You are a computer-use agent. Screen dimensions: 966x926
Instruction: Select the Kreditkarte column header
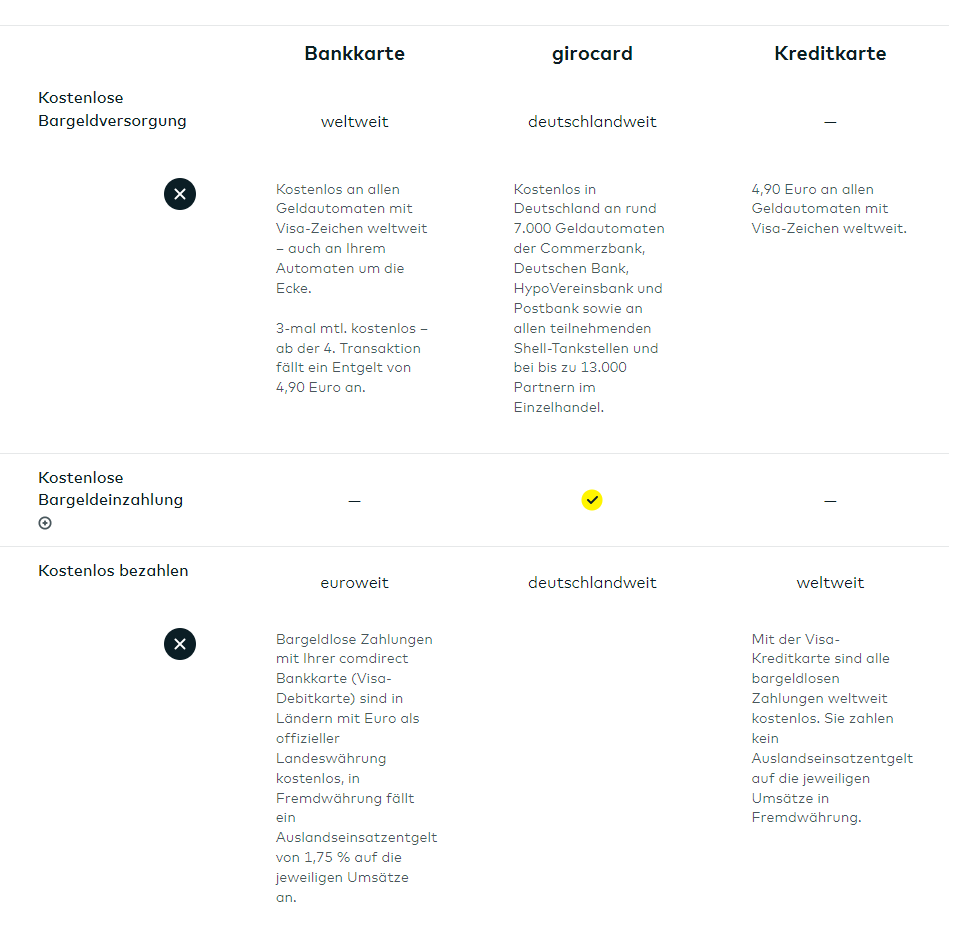coord(830,54)
